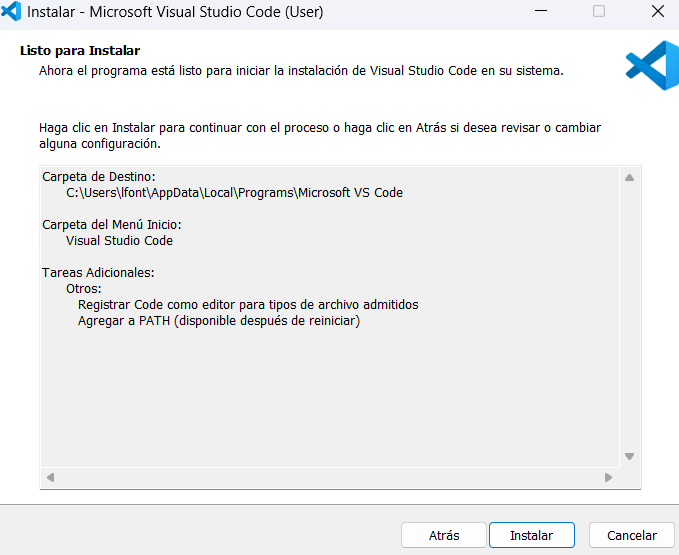The width and height of the screenshot is (679, 555).
Task: Go back with the Atrás button
Action: (x=444, y=535)
